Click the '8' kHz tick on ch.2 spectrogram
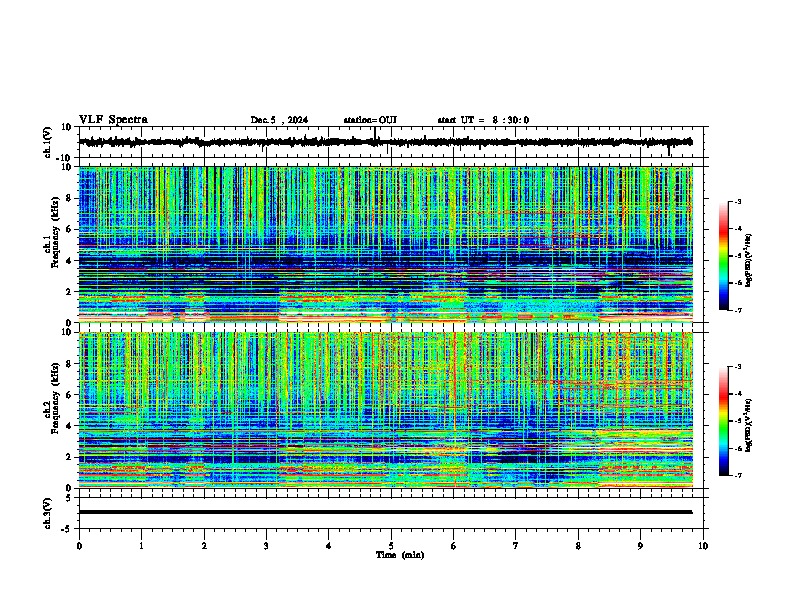This screenshot has height=612, width=792. point(69,364)
